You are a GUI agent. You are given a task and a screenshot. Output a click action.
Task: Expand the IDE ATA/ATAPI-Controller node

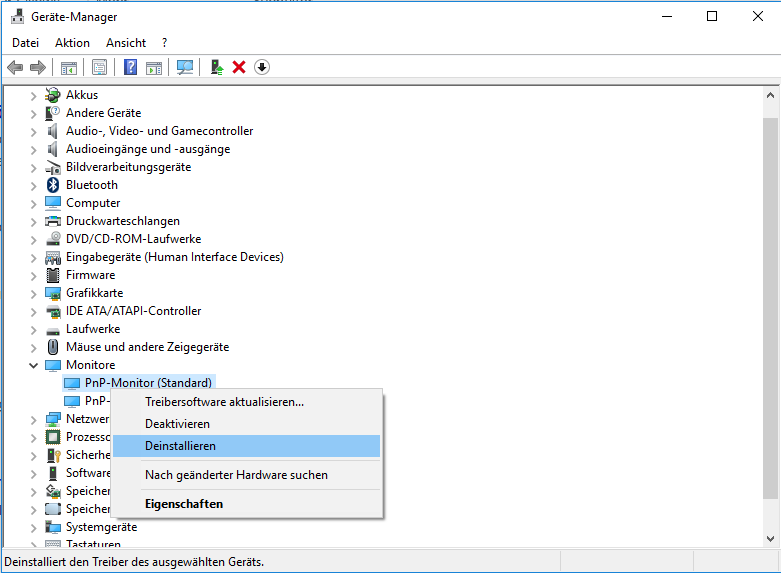coord(33,312)
